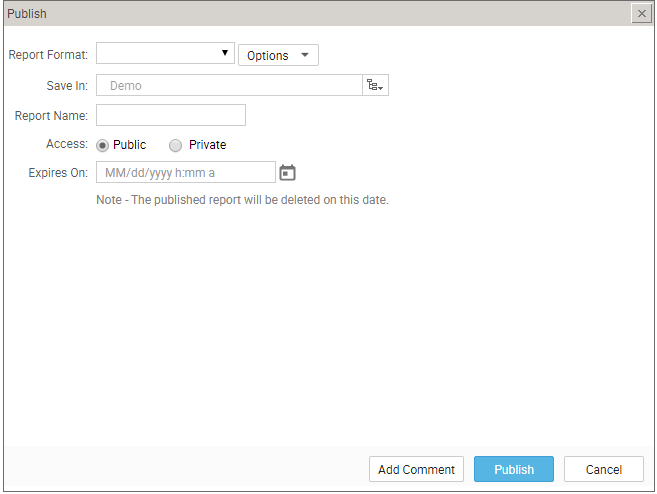Click the Report Format label
This screenshot has height=494, width=657.
click(x=48, y=55)
